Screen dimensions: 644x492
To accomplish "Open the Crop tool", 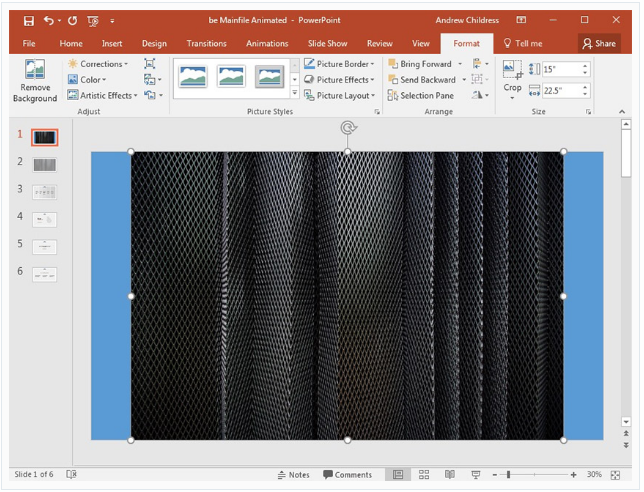I will pyautogui.click(x=512, y=80).
